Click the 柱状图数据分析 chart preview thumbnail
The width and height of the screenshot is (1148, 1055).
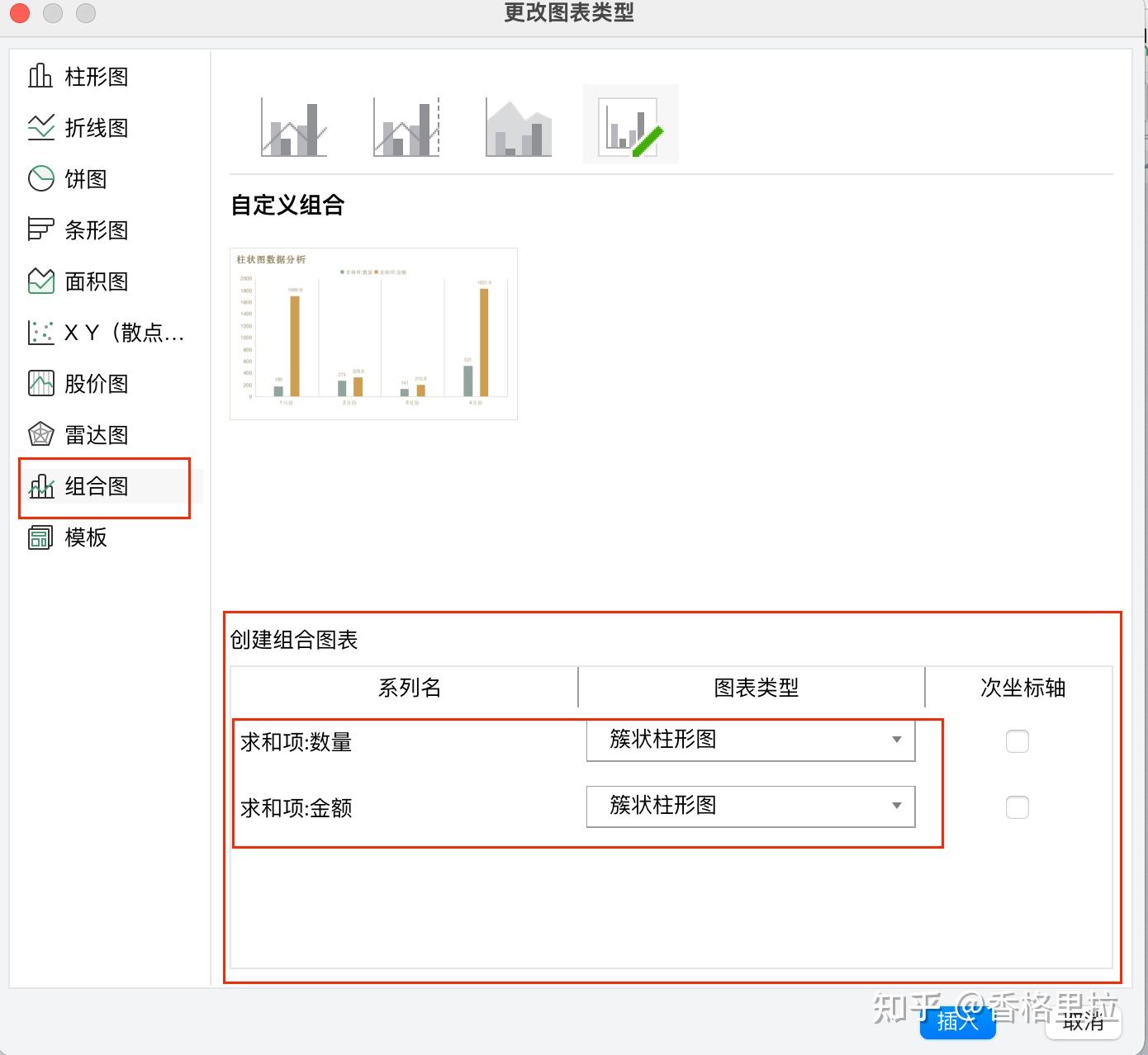point(373,334)
